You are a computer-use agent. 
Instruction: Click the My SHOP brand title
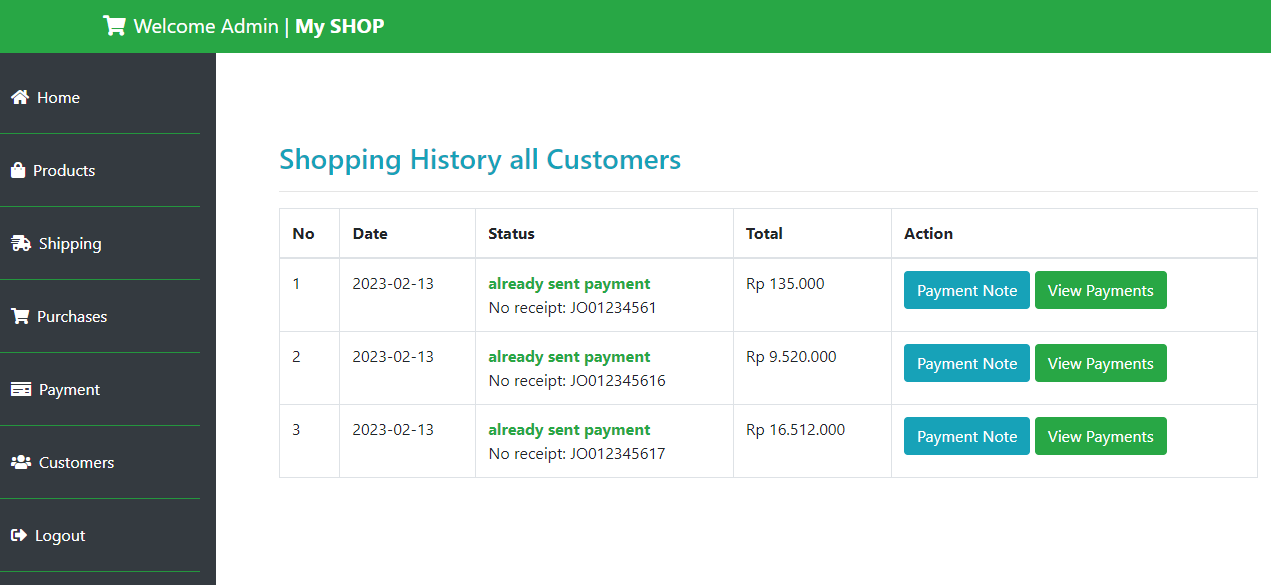[339, 26]
